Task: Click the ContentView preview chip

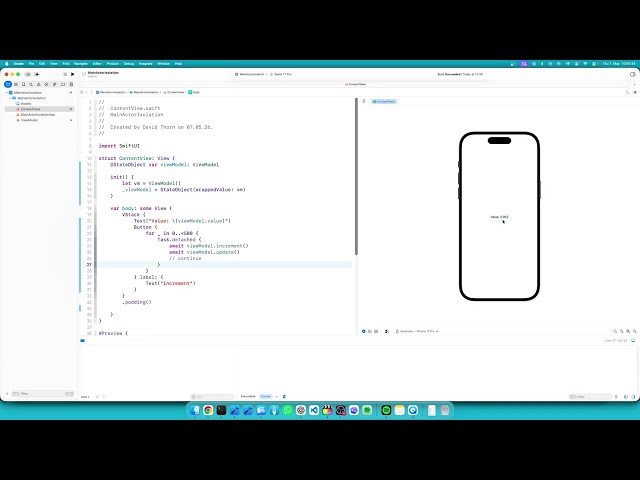Action: coord(384,101)
